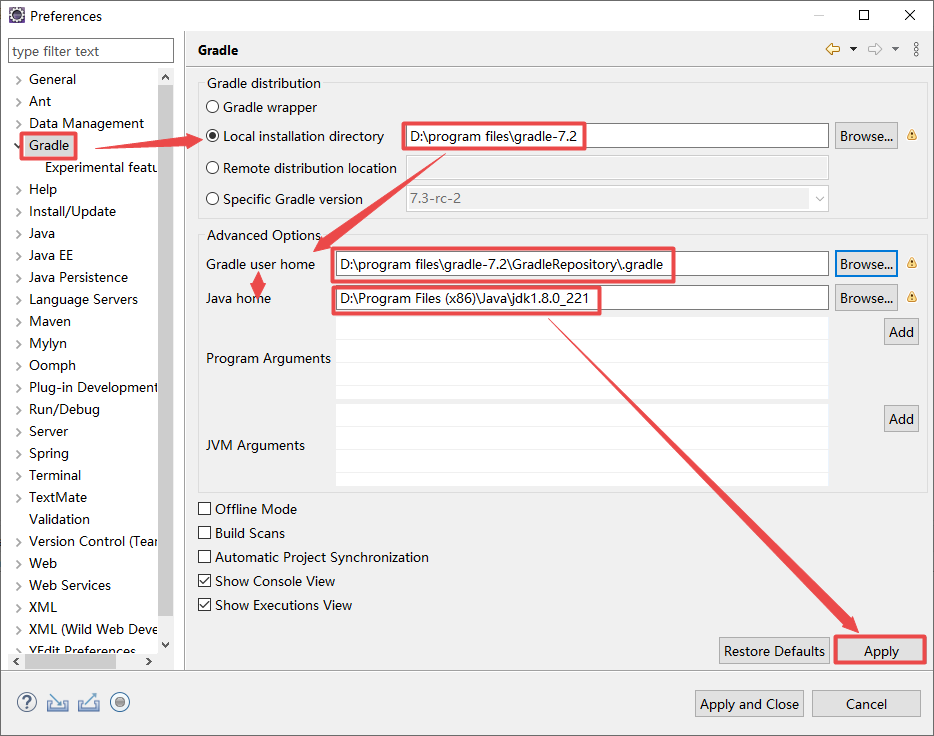Select the Validation preferences entry

(59, 519)
